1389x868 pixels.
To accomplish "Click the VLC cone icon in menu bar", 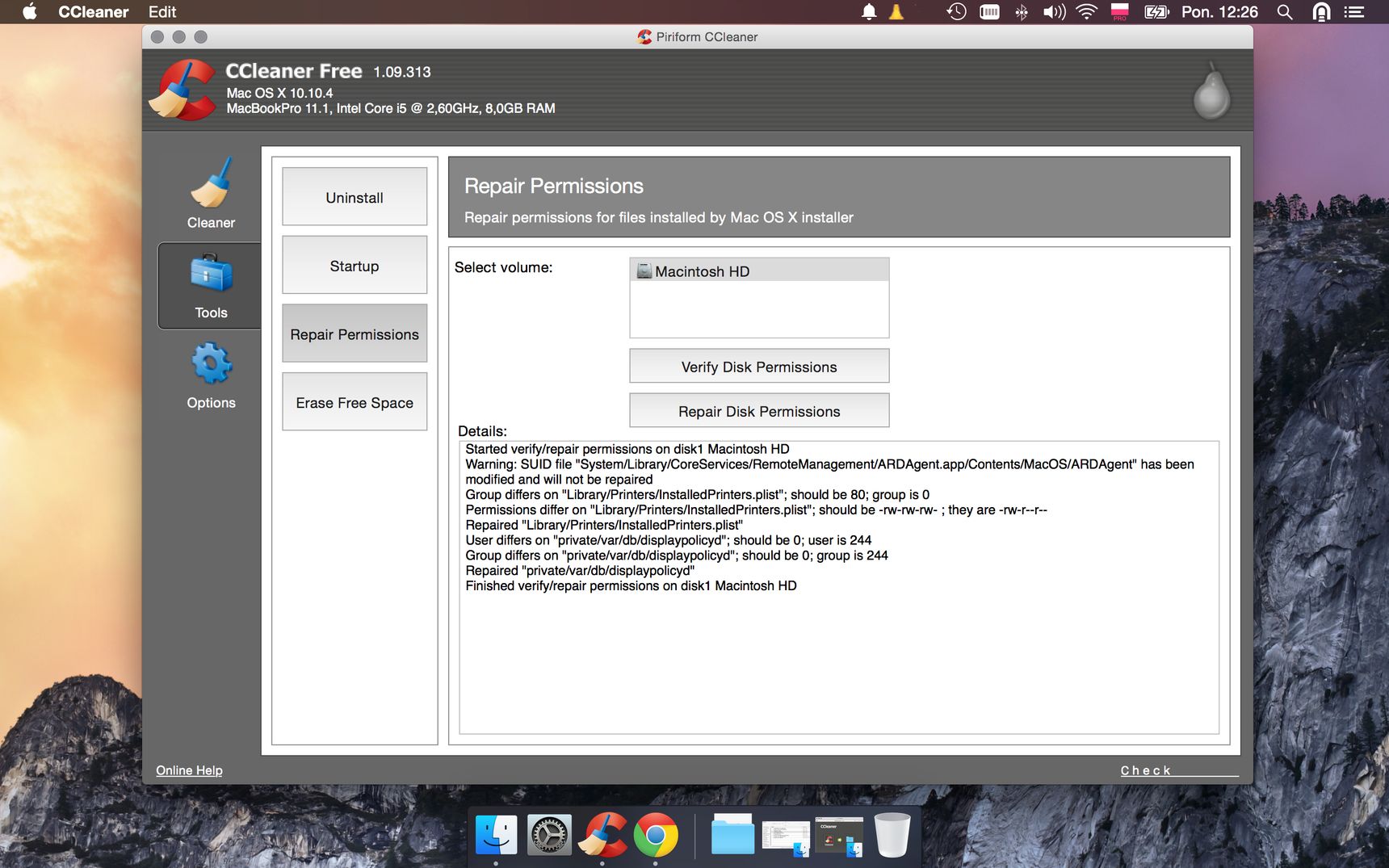I will [x=896, y=11].
